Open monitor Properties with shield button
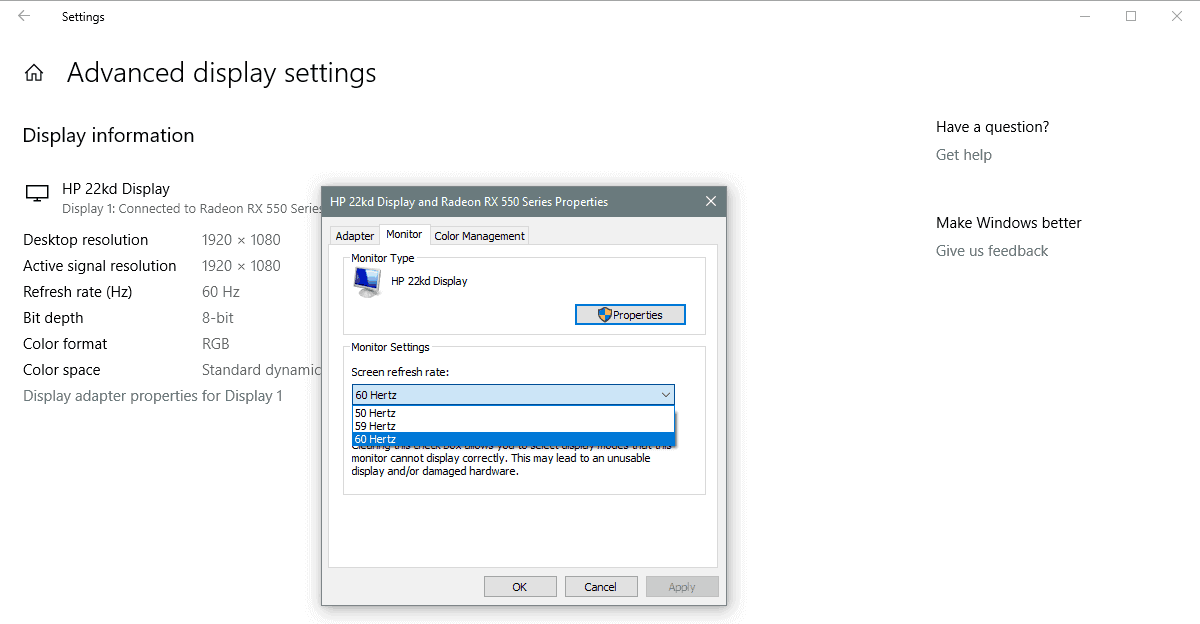The image size is (1200, 624). tap(630, 315)
